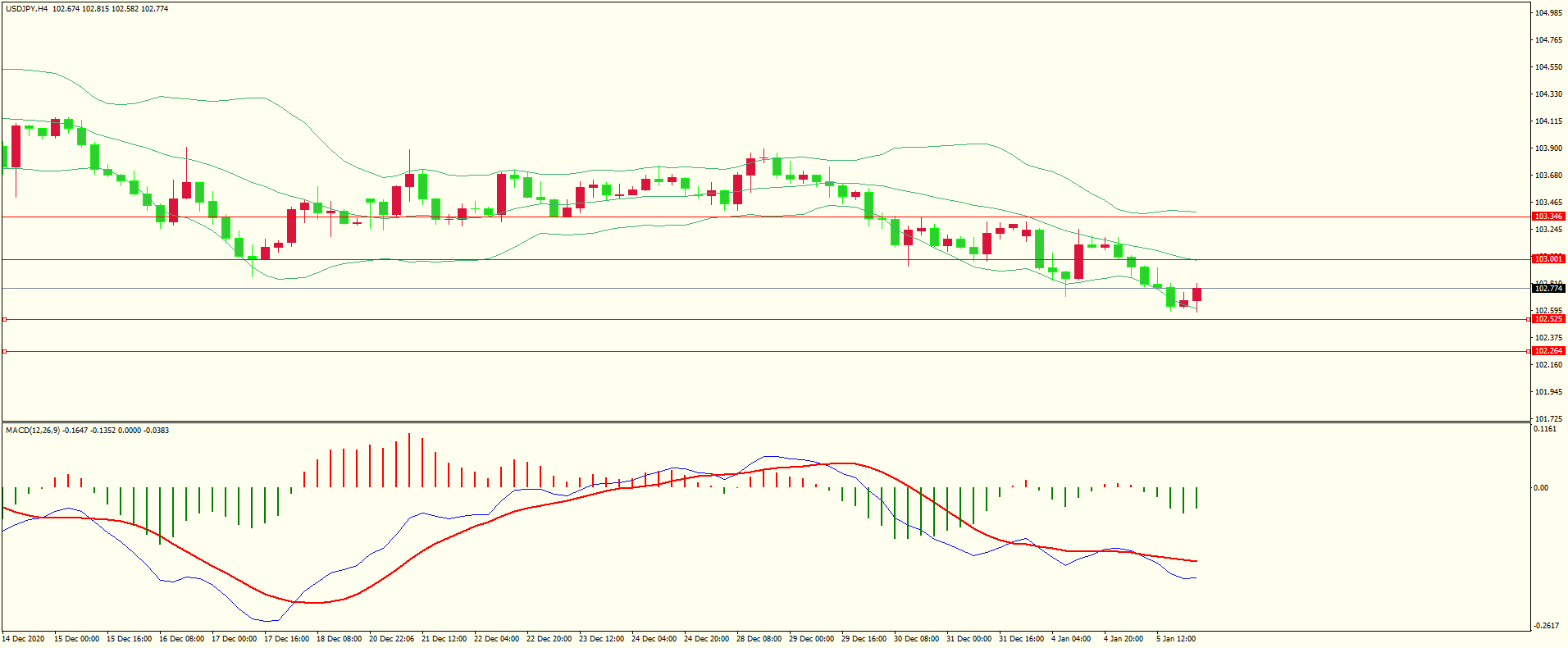Click the 104.330 price scale value
The height and width of the screenshot is (648, 1568).
[1548, 94]
